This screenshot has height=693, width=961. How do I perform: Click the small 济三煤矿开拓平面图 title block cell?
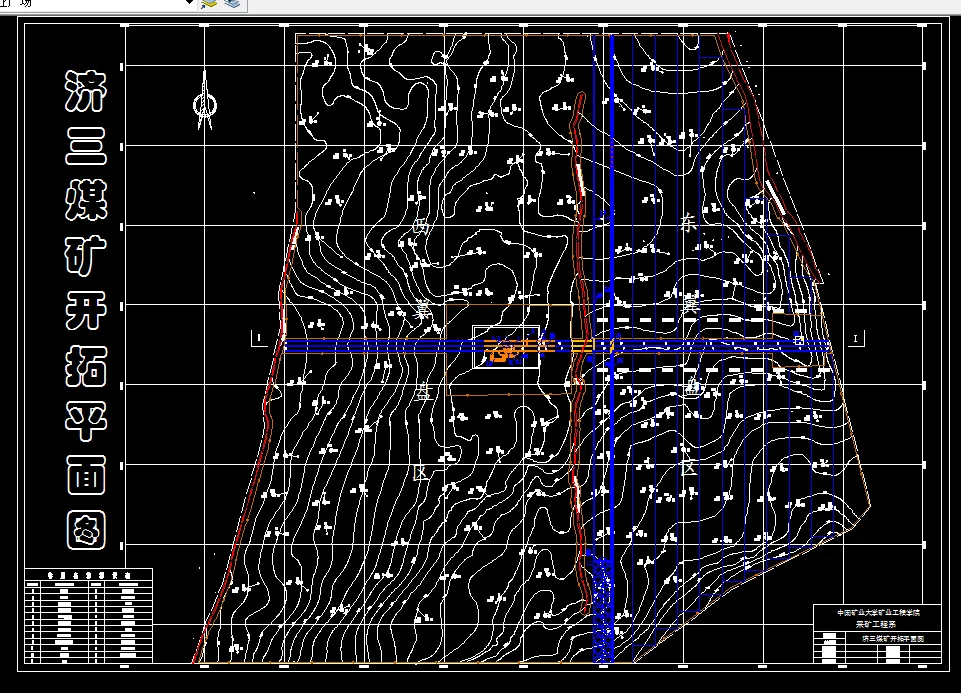tap(893, 638)
